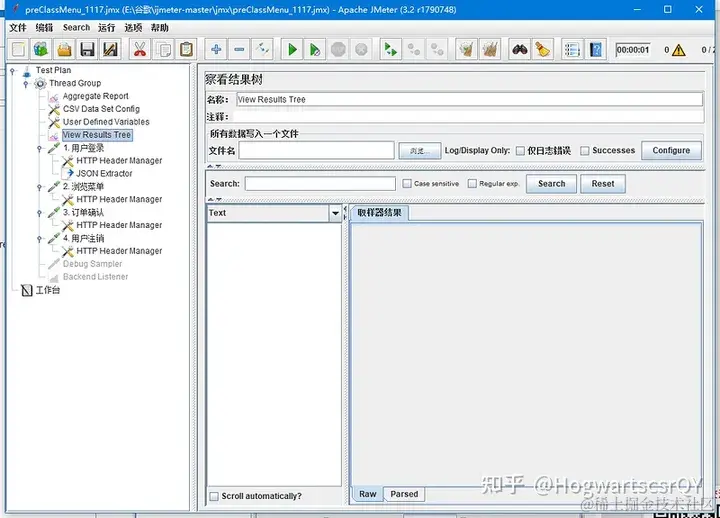The image size is (720, 518).
Task: Check the Case sensitive option
Action: 407,183
